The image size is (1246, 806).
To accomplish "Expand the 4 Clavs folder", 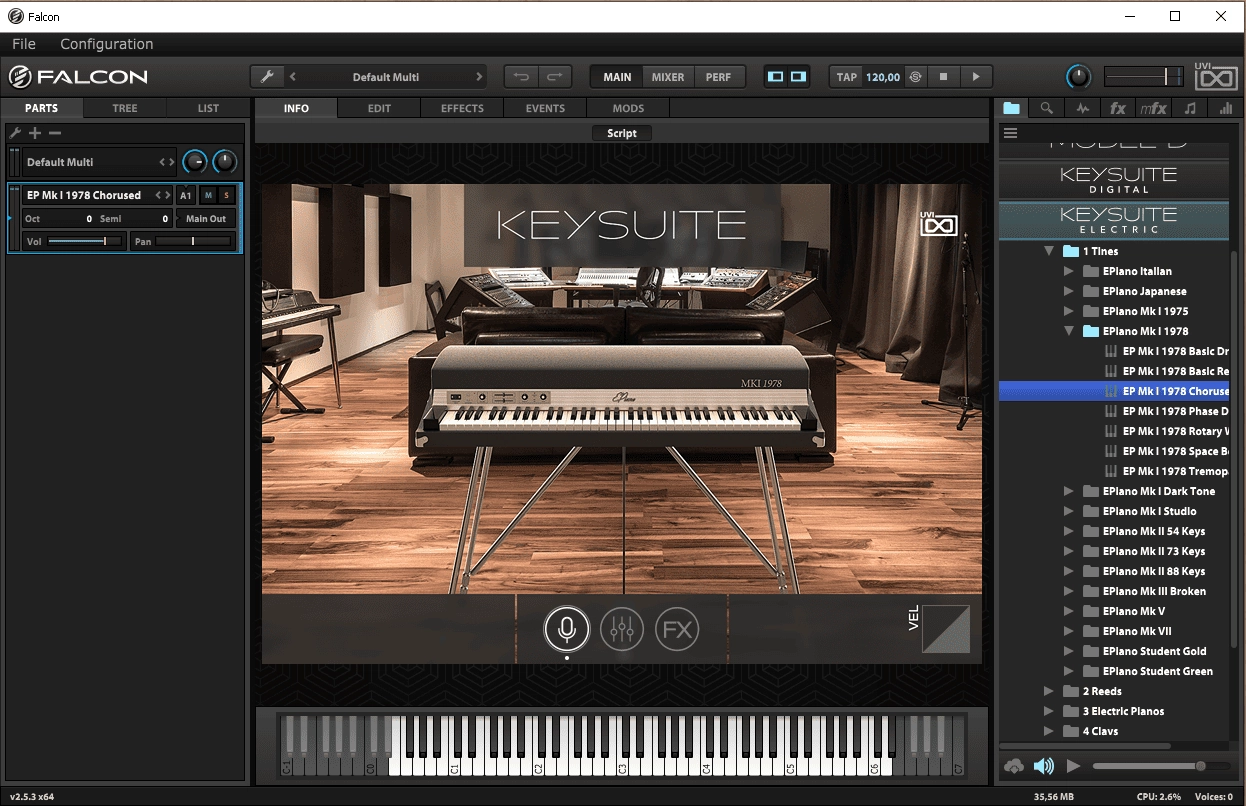I will [x=1049, y=731].
